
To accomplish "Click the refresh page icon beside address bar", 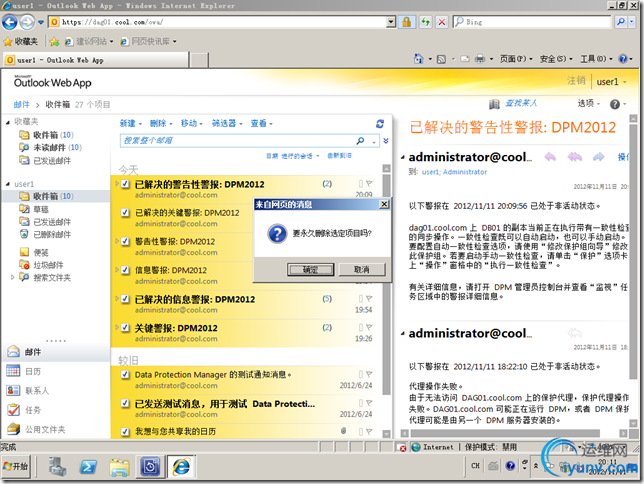I will click(425, 22).
